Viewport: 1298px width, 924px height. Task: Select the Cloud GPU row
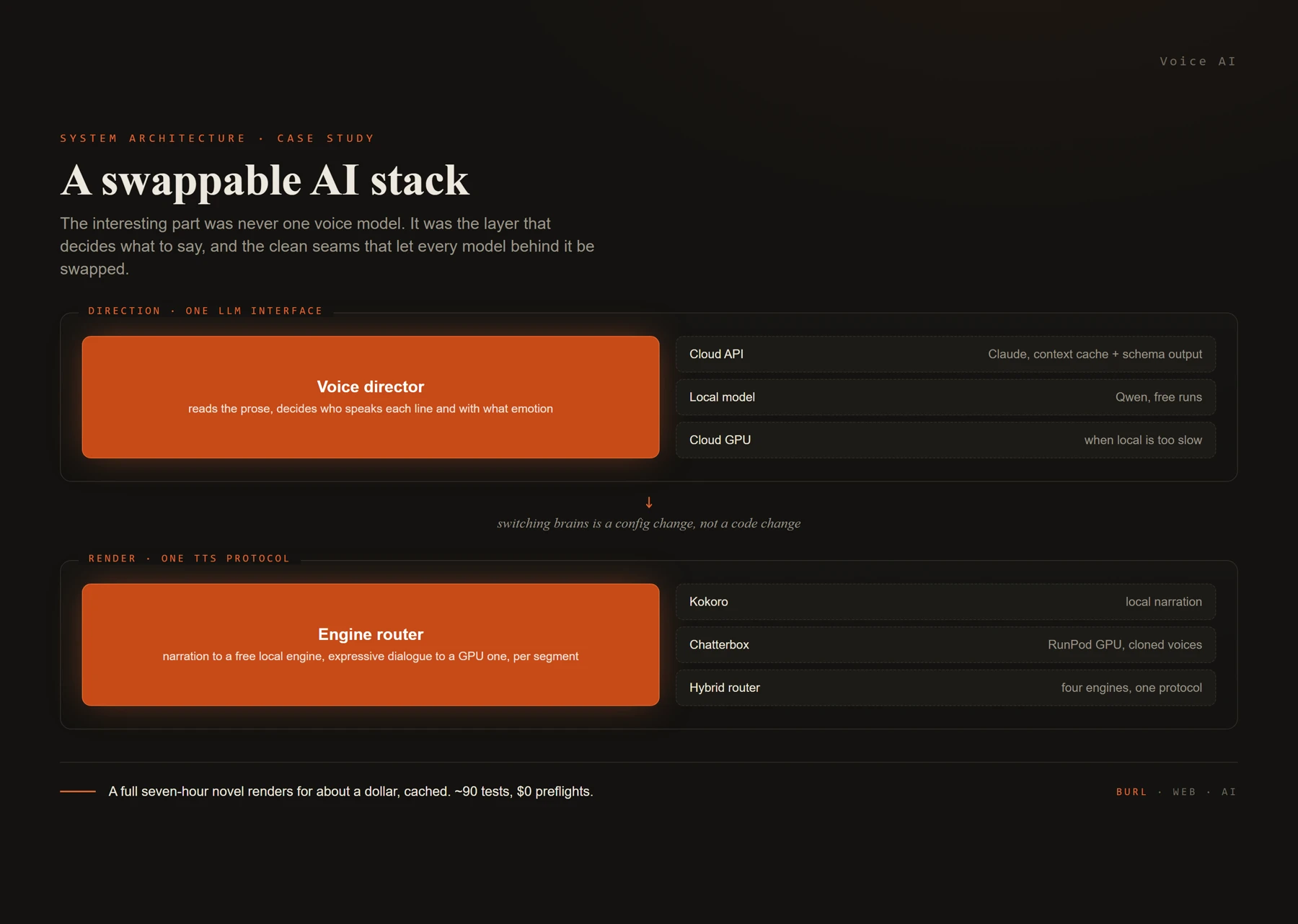945,440
